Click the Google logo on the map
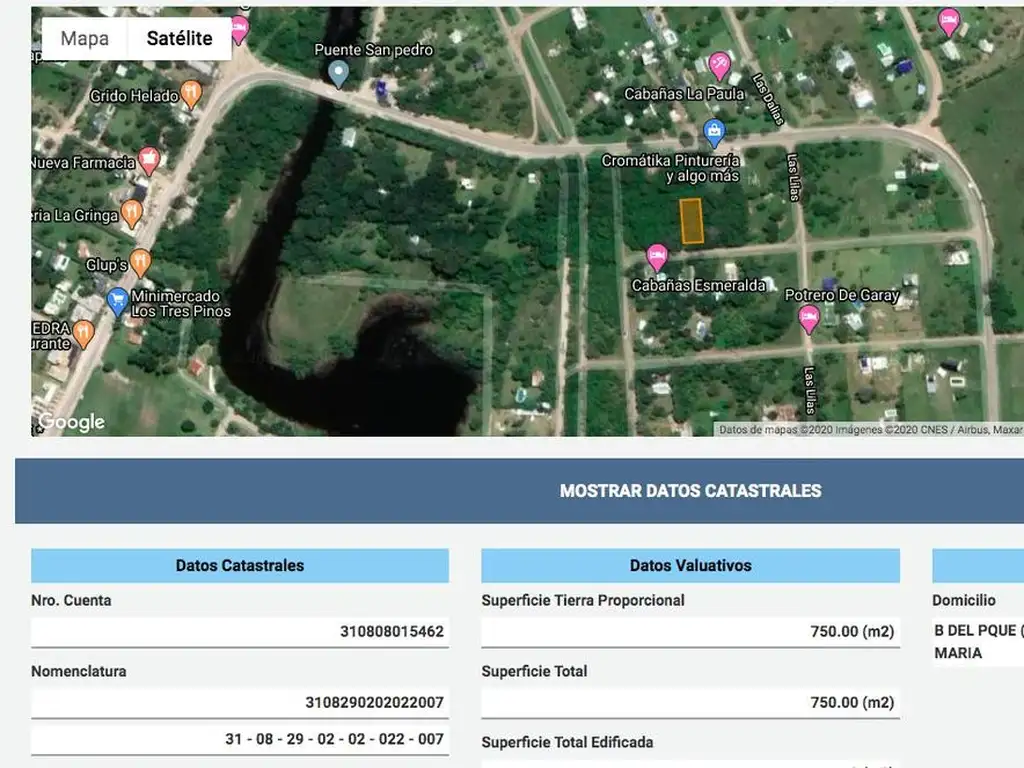1024x768 pixels. [71, 422]
